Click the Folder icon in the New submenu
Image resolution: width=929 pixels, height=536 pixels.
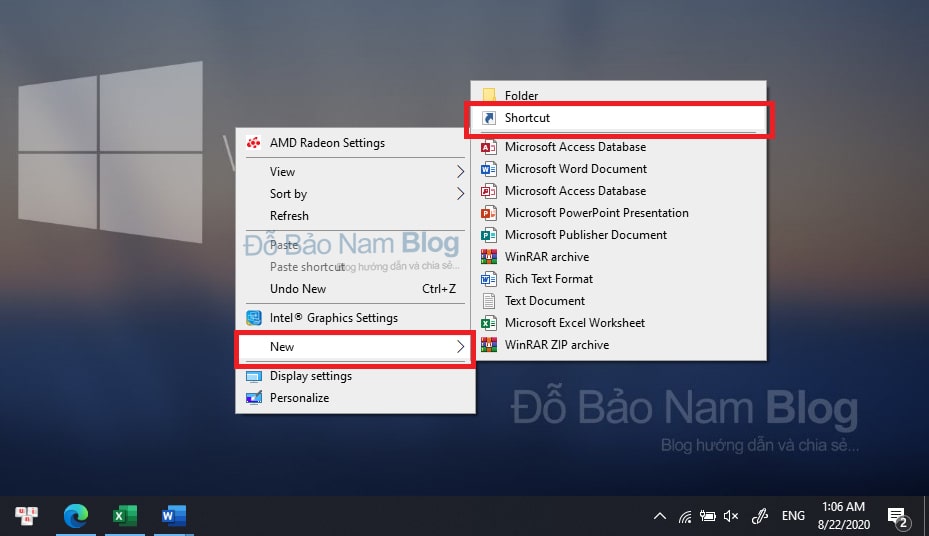click(489, 95)
